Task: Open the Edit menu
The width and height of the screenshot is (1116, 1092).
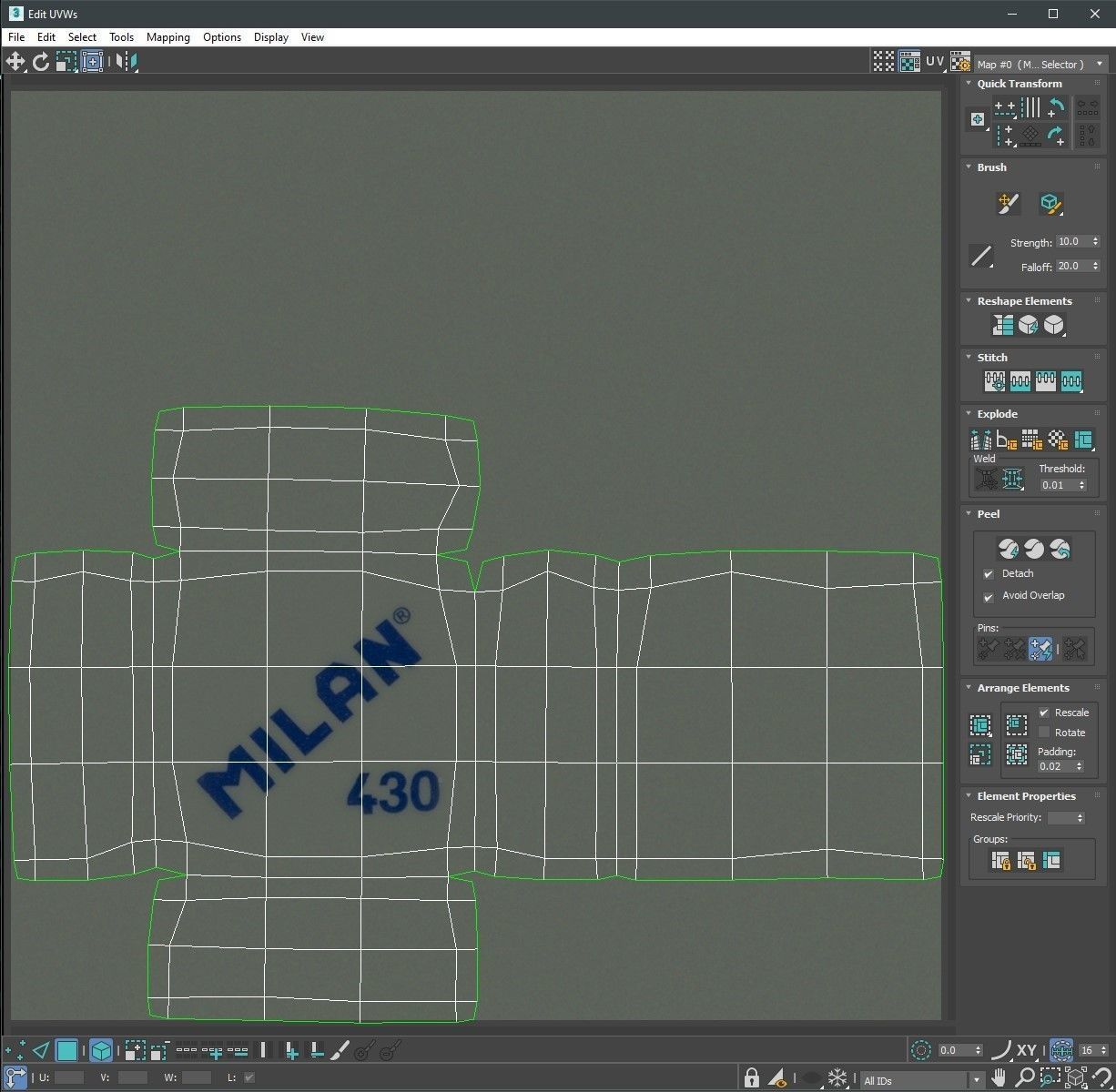Action: click(46, 37)
